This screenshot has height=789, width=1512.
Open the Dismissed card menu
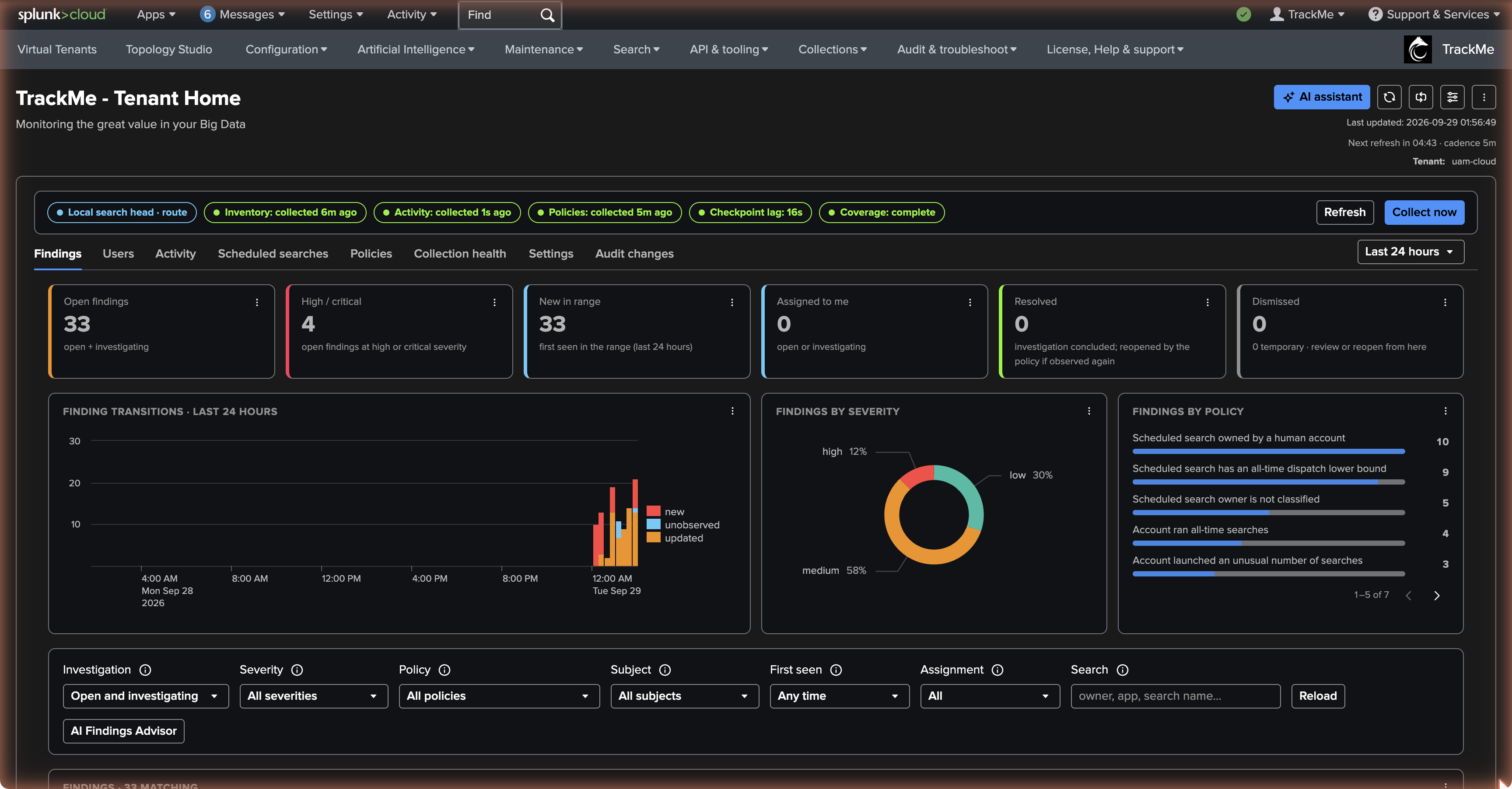coord(1445,302)
